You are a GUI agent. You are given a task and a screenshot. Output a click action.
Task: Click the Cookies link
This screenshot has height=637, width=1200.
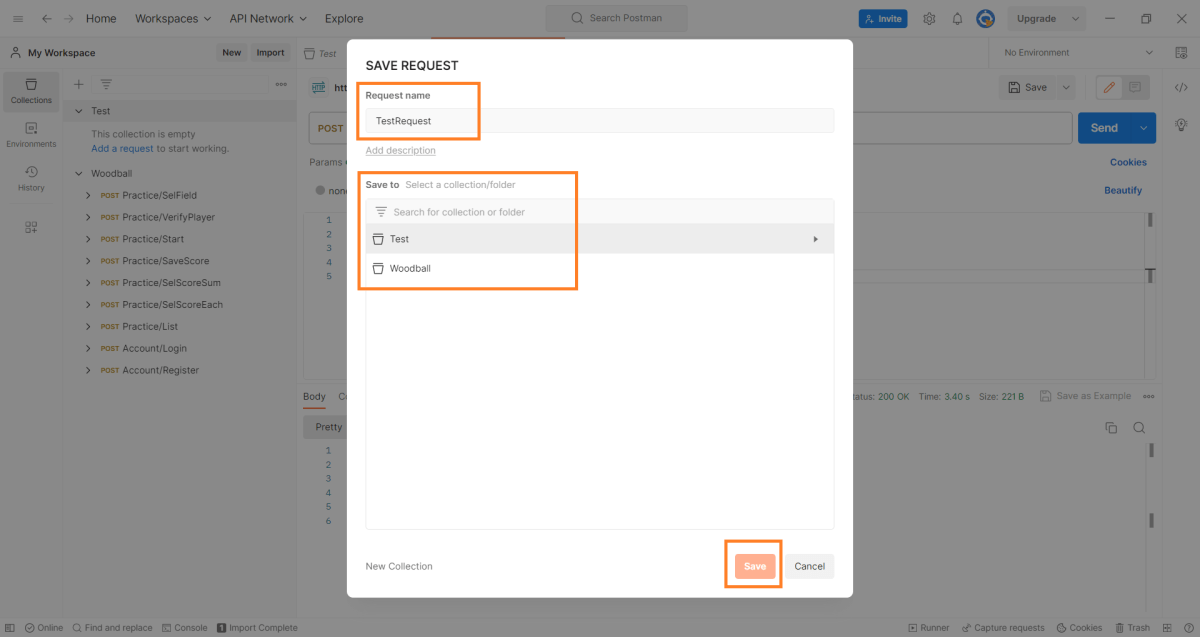click(1128, 162)
